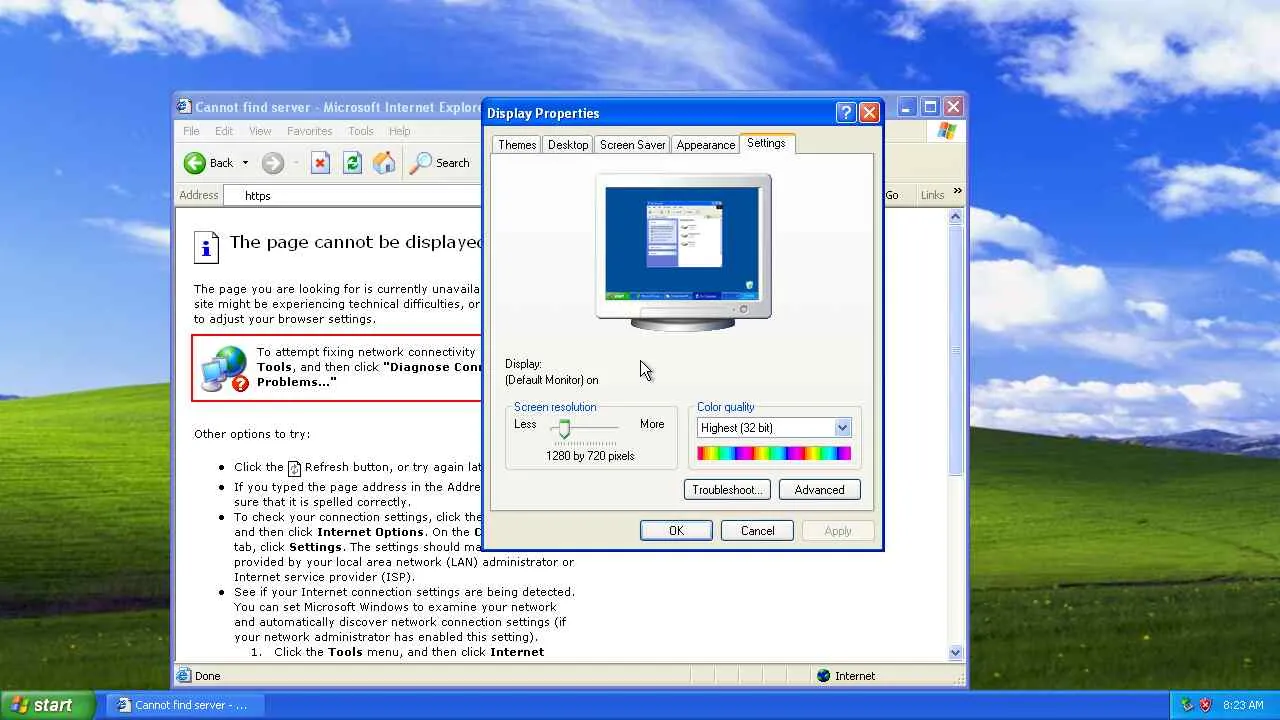Open the View menu in Internet Explorer
The width and height of the screenshot is (1280, 720).
[x=260, y=131]
